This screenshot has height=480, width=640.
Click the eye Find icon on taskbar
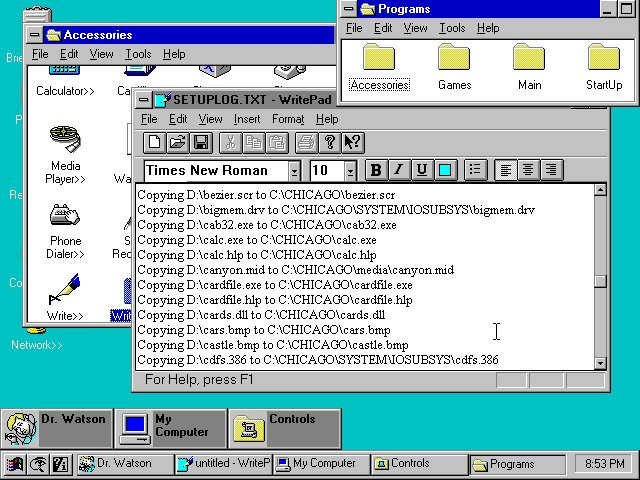[x=38, y=464]
